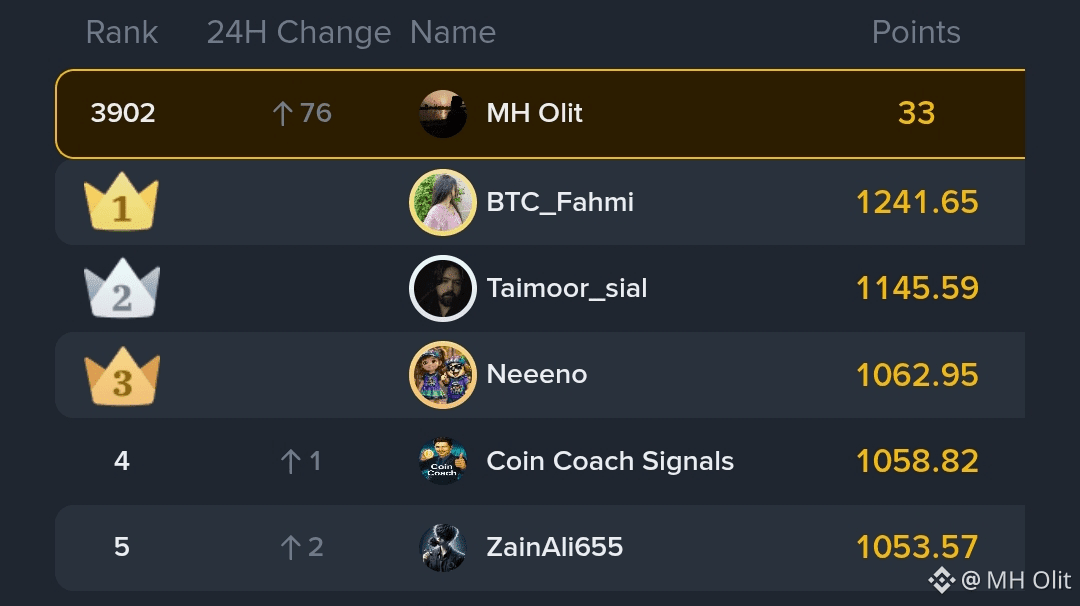Click the up arrow next to 76

click(282, 113)
